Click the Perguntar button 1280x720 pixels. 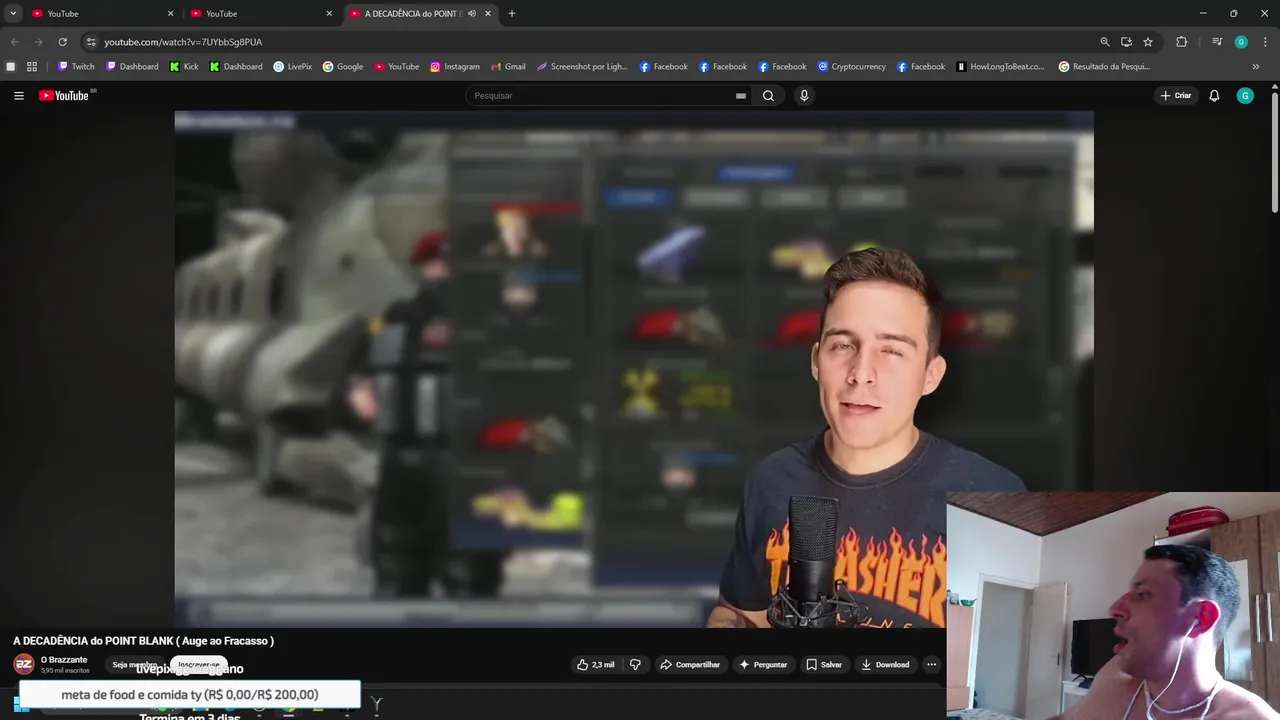coord(763,665)
